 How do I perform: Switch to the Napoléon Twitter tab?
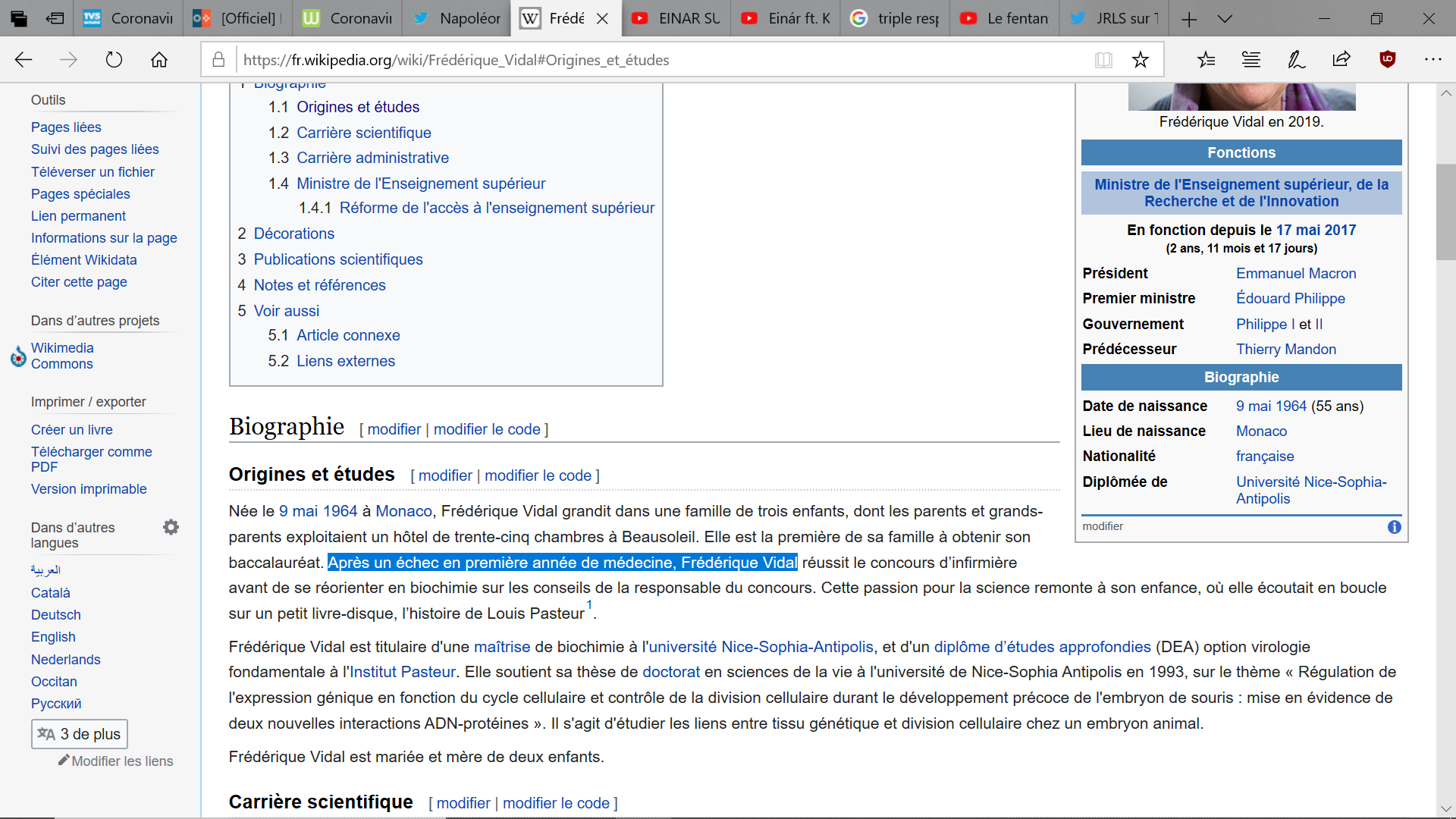pyautogui.click(x=457, y=19)
